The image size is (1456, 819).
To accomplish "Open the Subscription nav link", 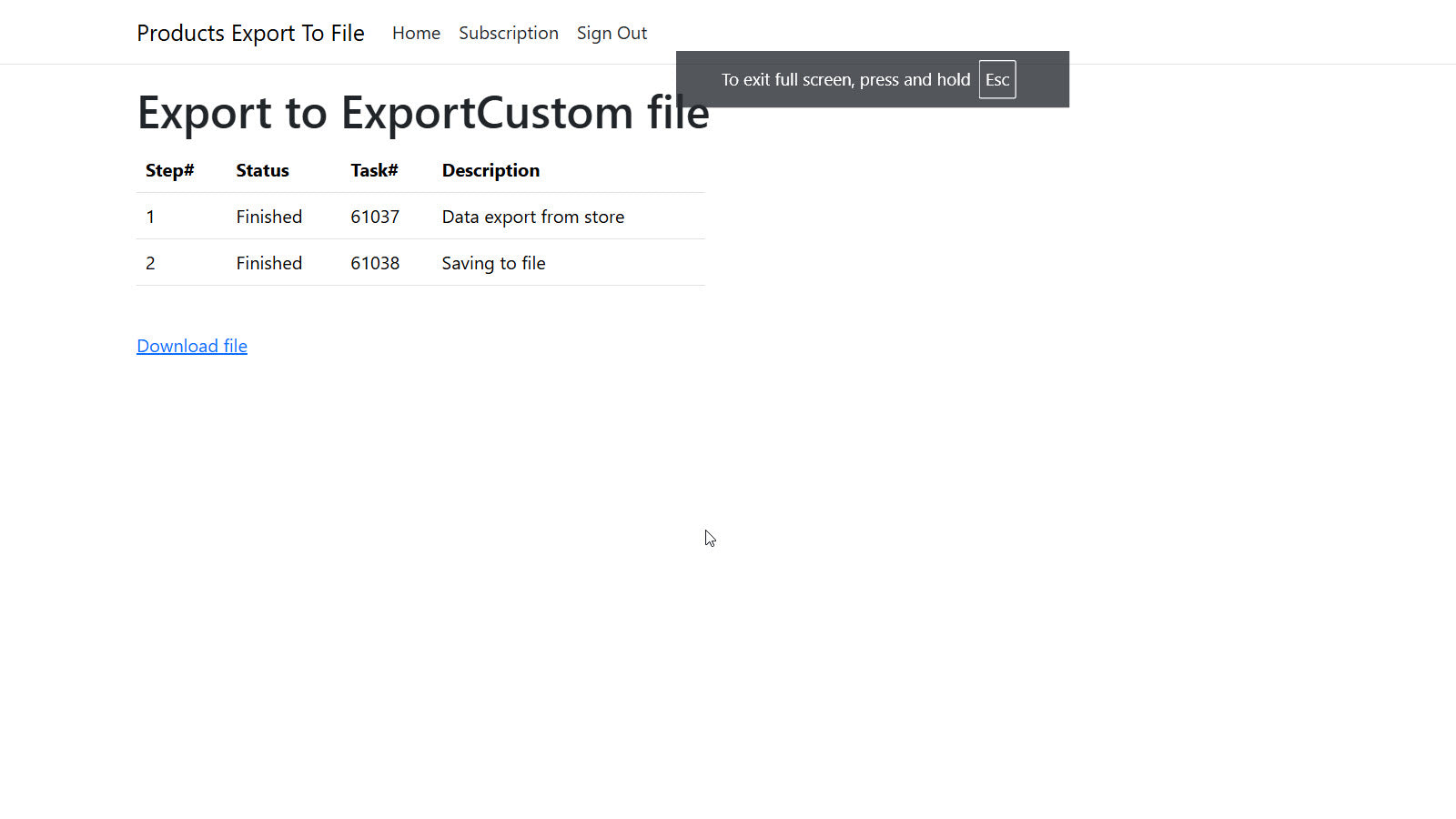I will 509,33.
